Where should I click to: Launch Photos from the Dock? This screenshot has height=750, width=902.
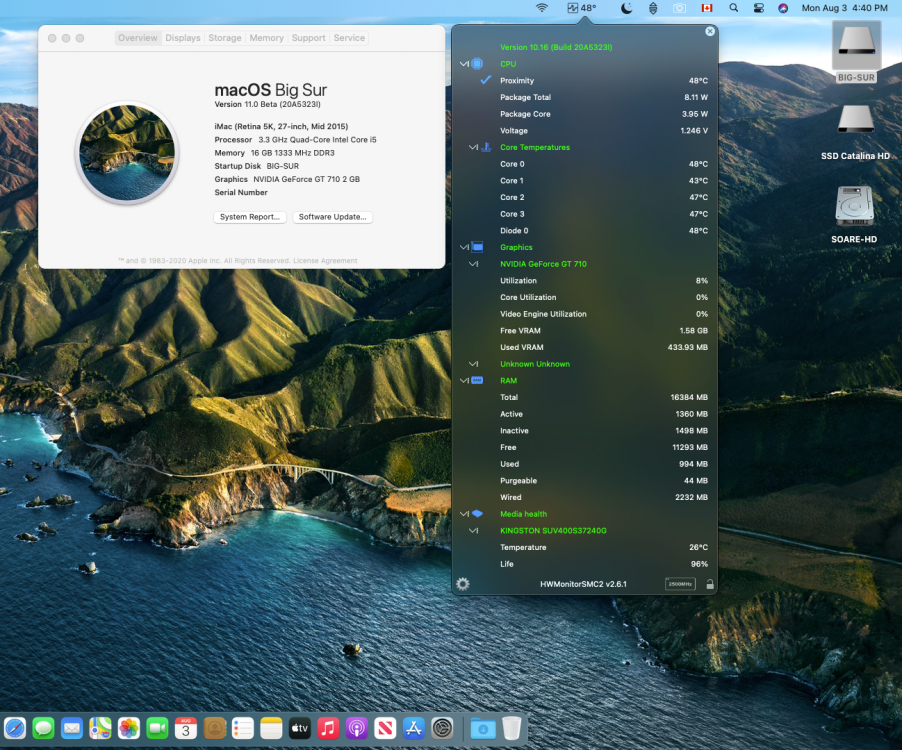point(129,728)
